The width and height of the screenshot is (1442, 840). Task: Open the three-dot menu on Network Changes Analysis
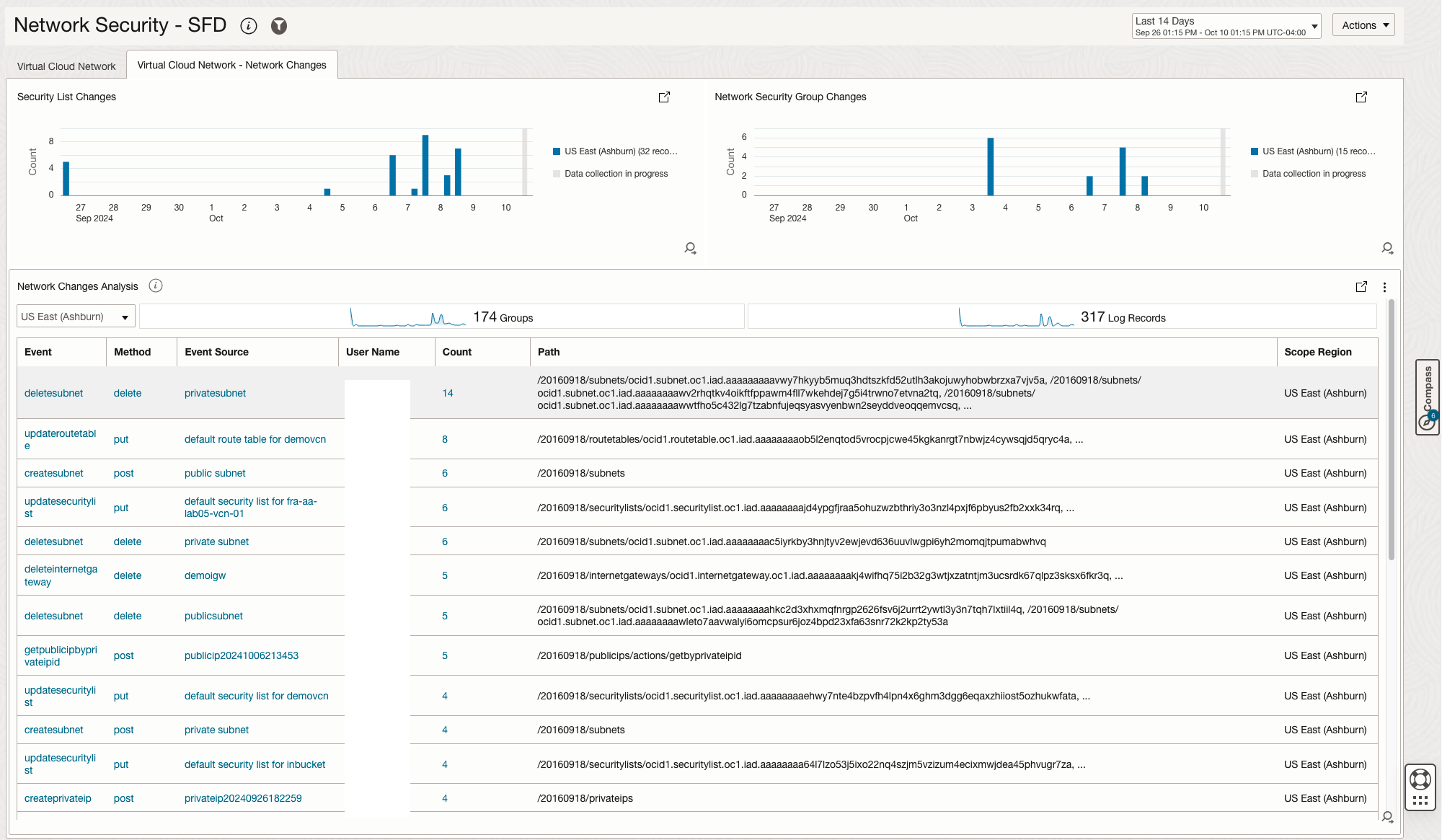pyautogui.click(x=1384, y=286)
